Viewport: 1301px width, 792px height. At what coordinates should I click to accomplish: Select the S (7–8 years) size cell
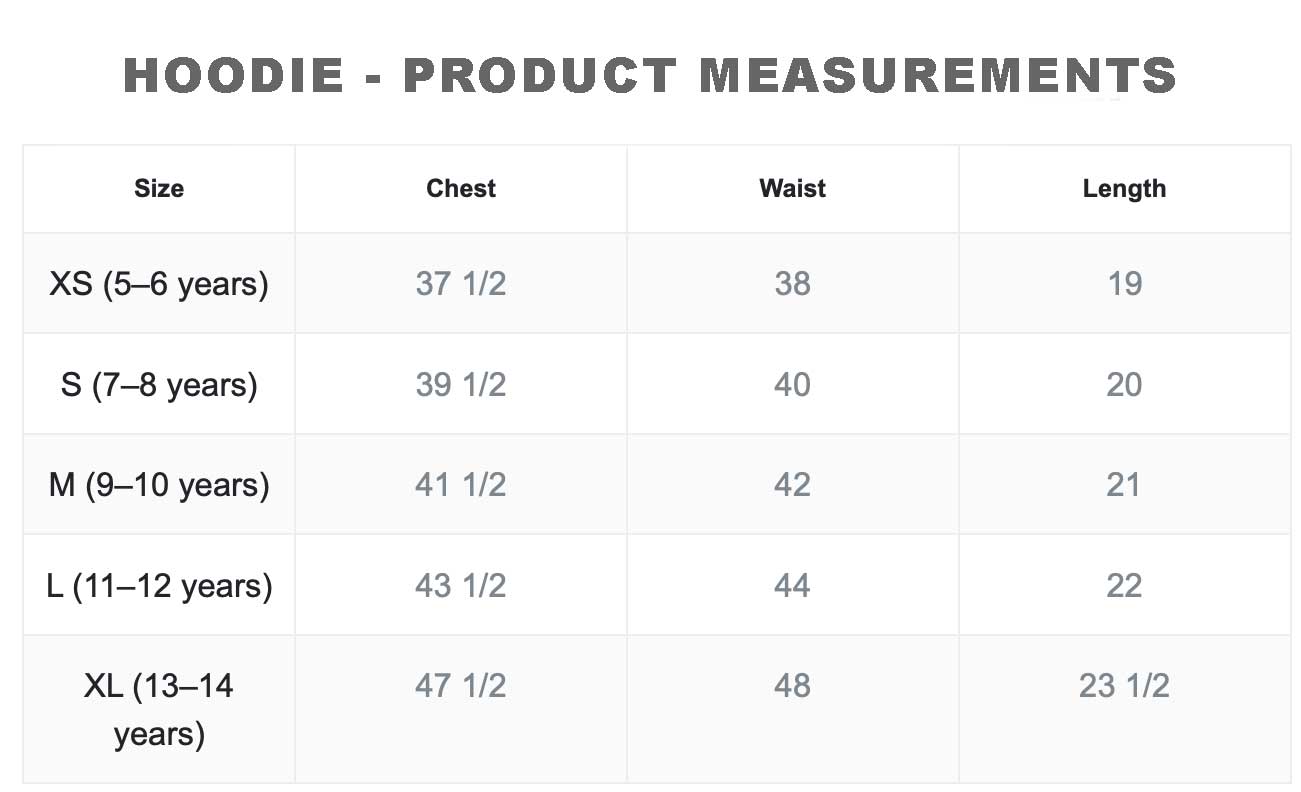[x=159, y=385]
